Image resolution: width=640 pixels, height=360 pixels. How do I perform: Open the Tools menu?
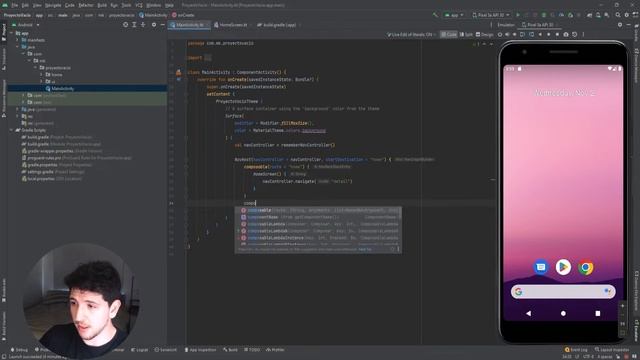click(126, 5)
